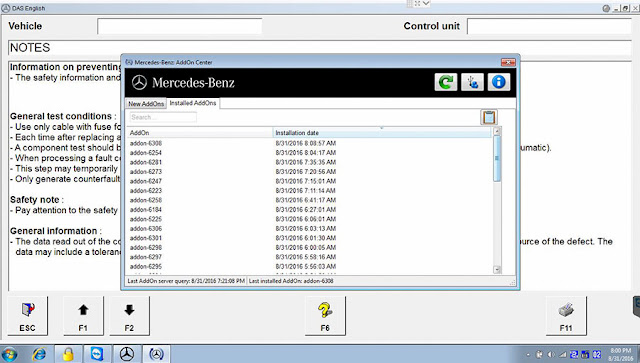Click the network signal tray icon
The image size is (640, 363).
pyautogui.click(x=562, y=354)
